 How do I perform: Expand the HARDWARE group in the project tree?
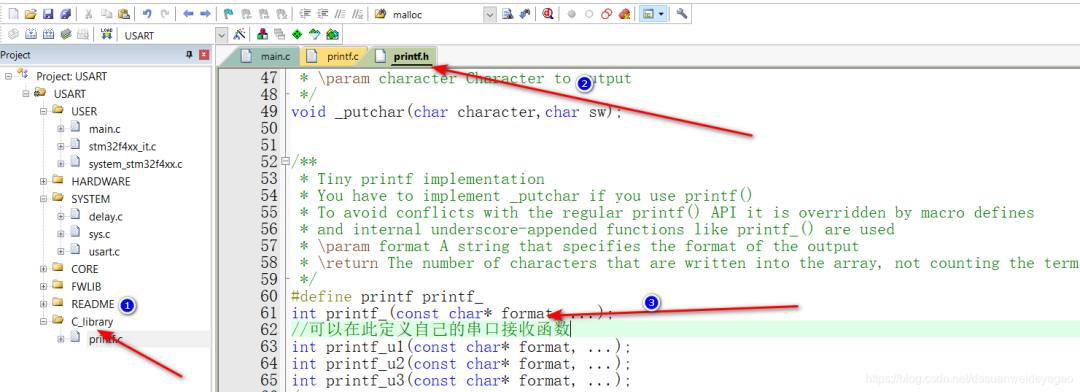(x=43, y=181)
